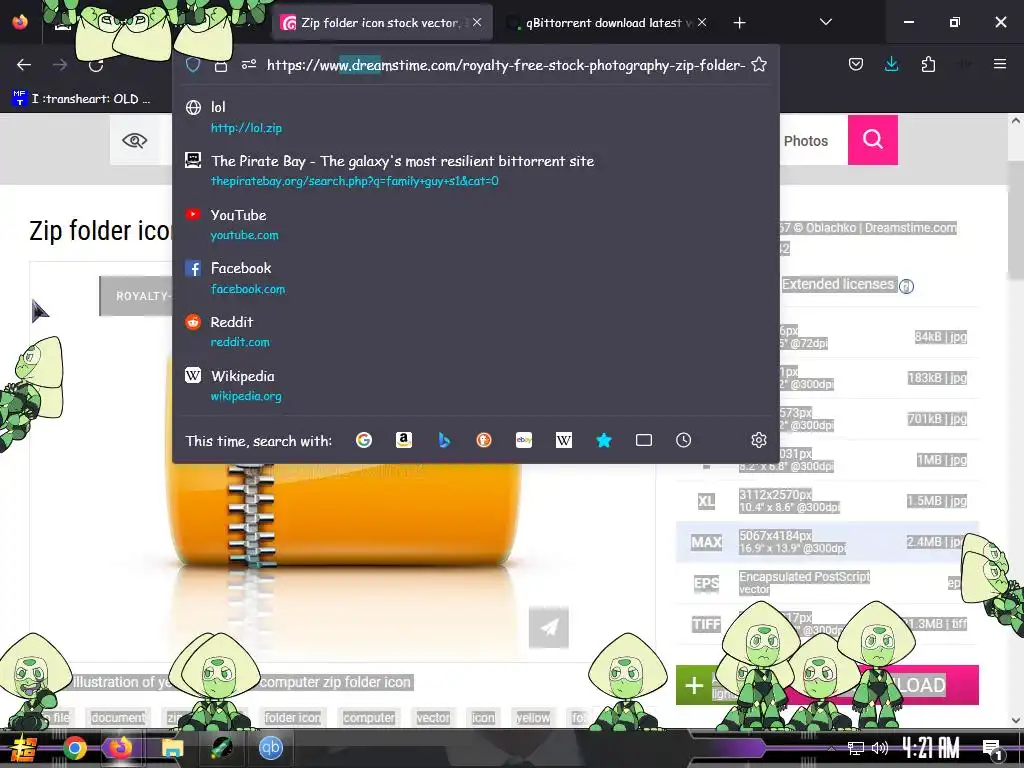Open a new browser tab
The width and height of the screenshot is (1024, 768).
click(739, 23)
